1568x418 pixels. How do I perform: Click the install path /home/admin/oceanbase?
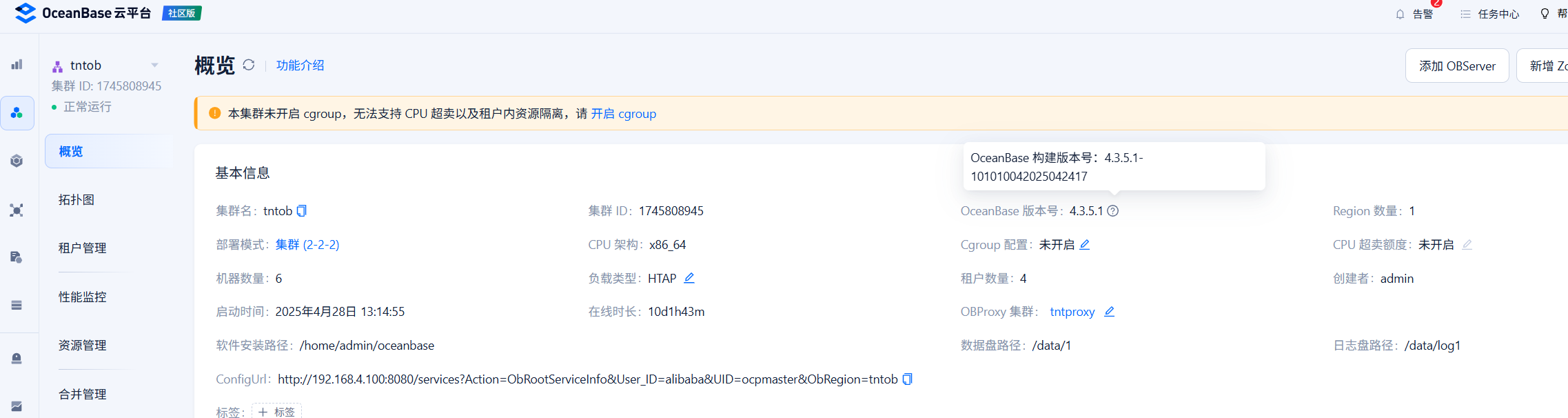tap(367, 346)
